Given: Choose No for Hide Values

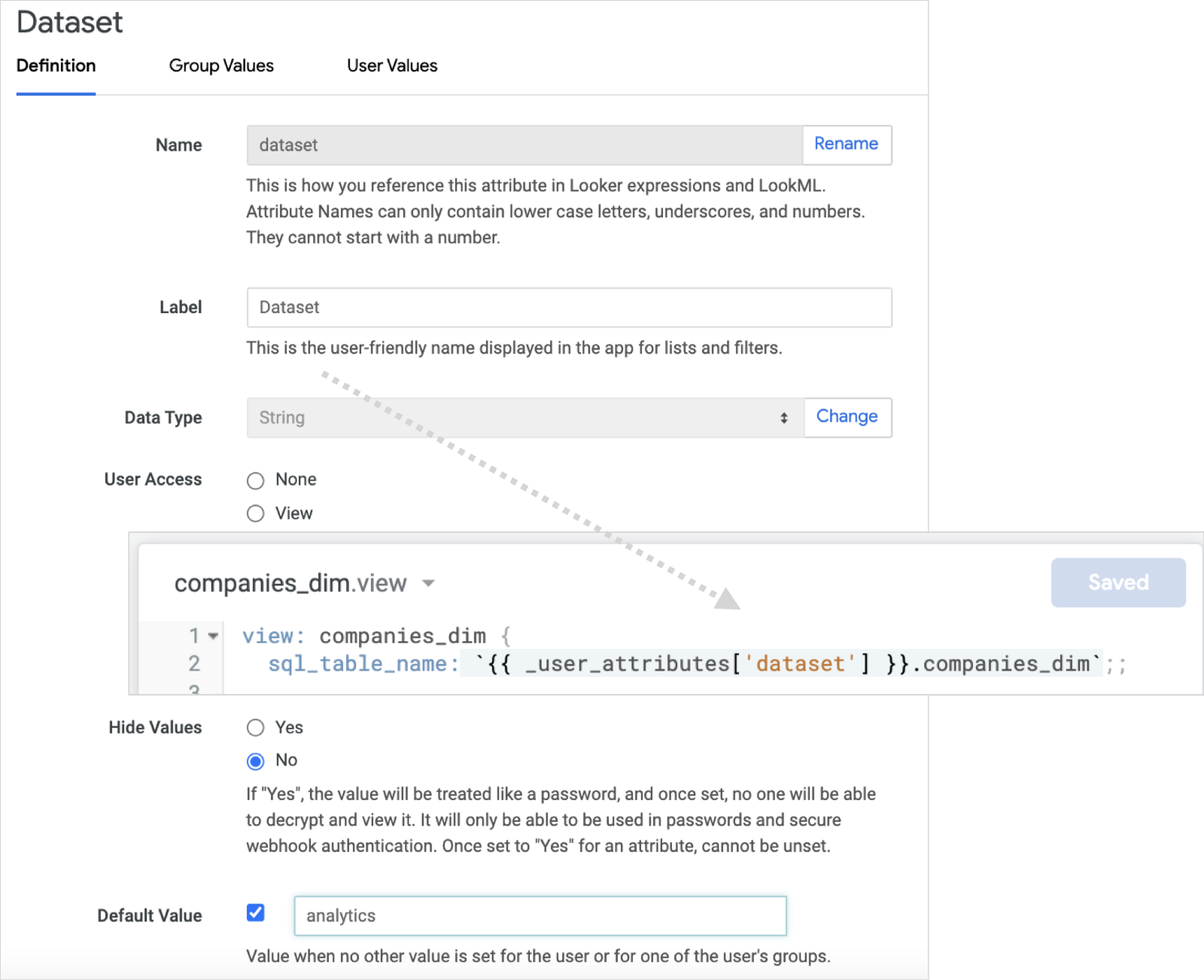Looking at the screenshot, I should pyautogui.click(x=256, y=761).
